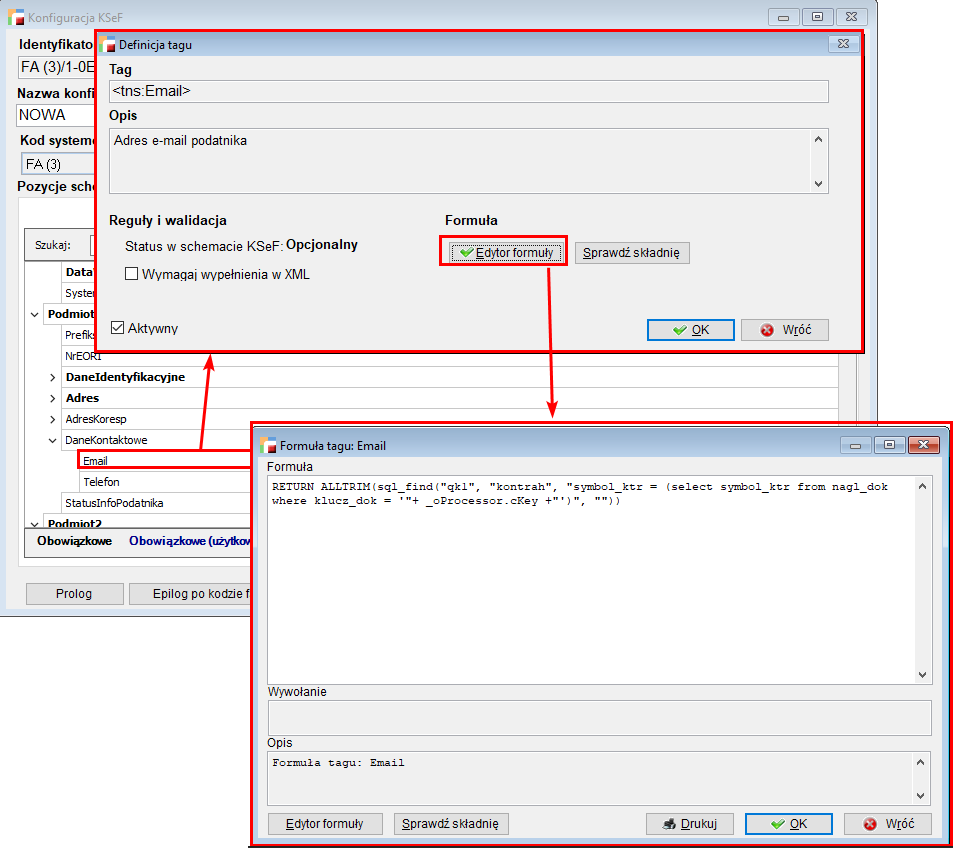Toggle the Aktywny checkbox

coord(117,328)
